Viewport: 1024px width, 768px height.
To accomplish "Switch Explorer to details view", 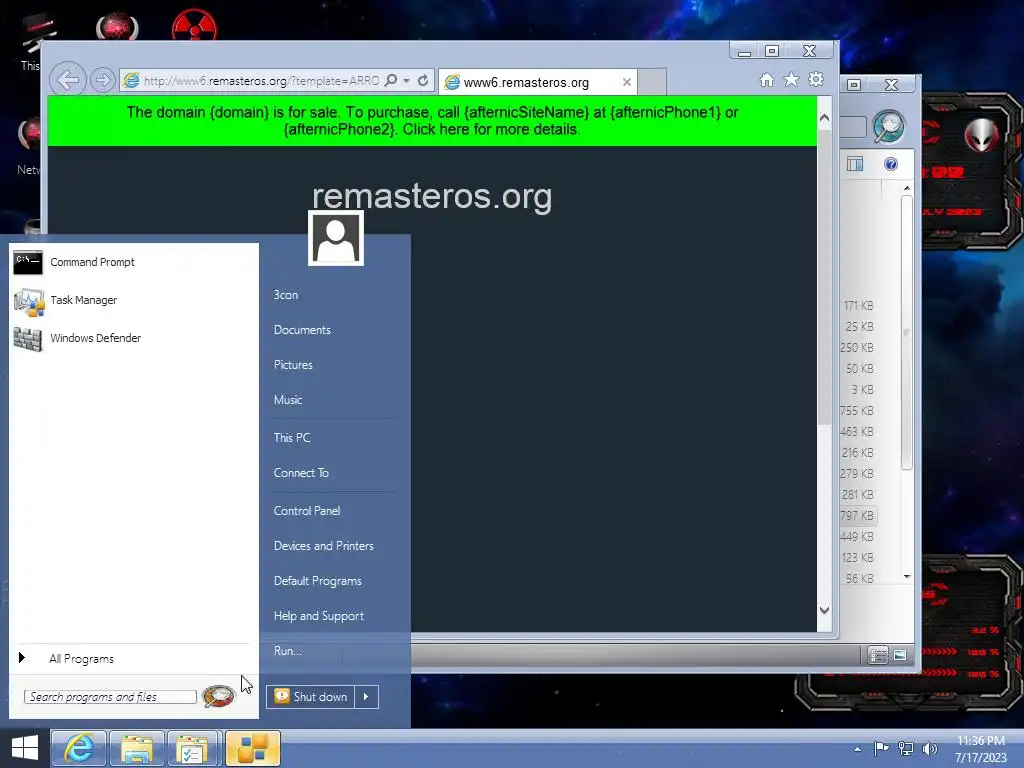I will [x=878, y=655].
